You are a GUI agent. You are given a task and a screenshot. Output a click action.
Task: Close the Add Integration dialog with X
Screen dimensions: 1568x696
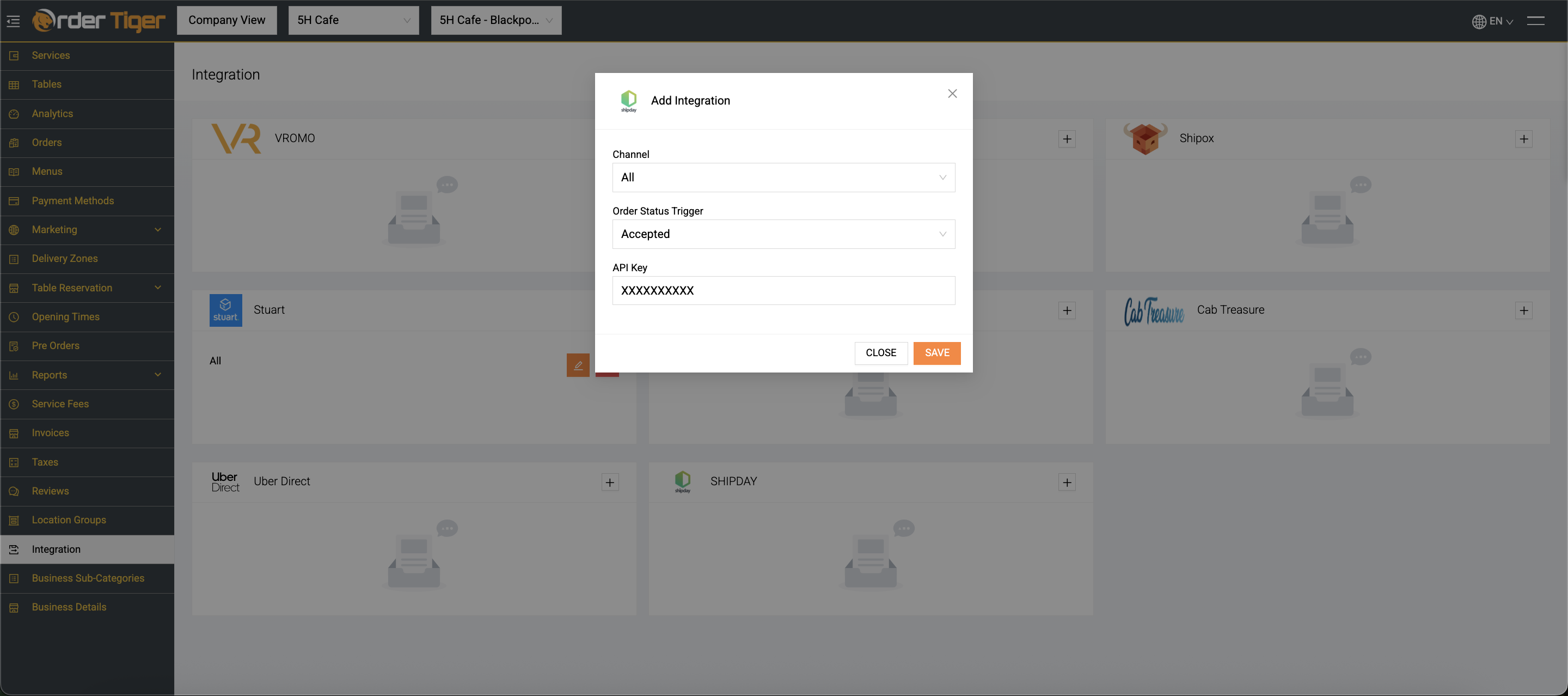pos(952,93)
